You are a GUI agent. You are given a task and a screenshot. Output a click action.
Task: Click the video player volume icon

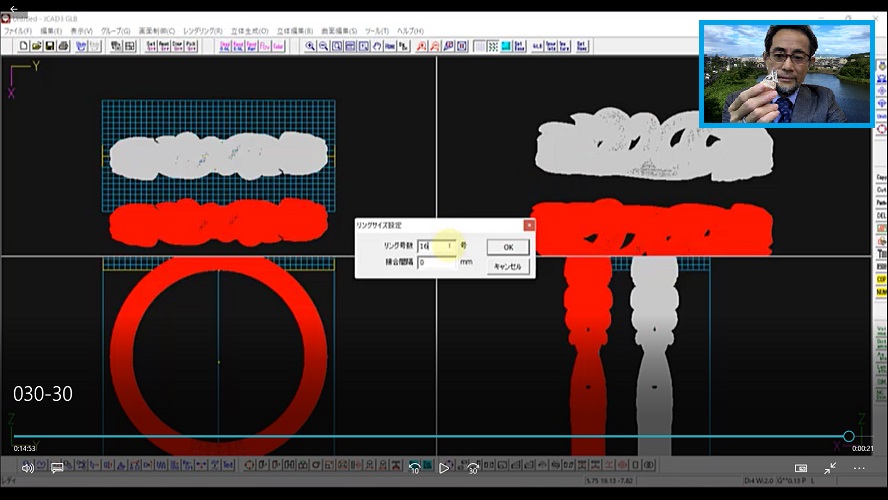(x=27, y=468)
